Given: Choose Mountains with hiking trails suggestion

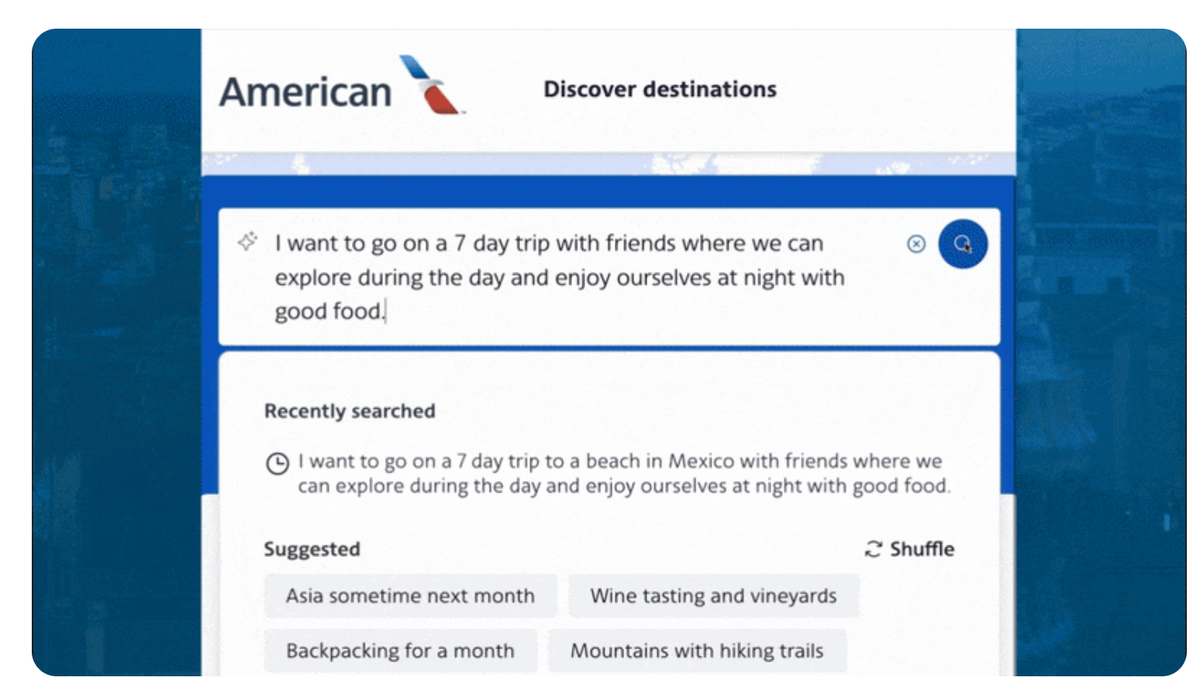Looking at the screenshot, I should point(697,651).
